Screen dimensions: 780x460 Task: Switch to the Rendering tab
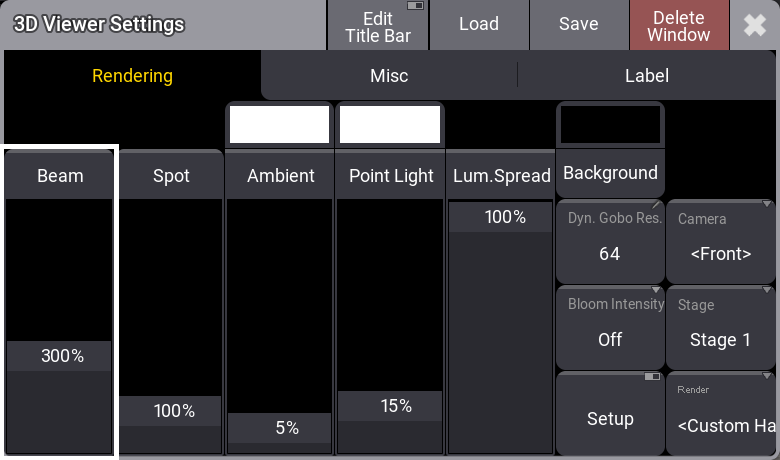point(132,76)
